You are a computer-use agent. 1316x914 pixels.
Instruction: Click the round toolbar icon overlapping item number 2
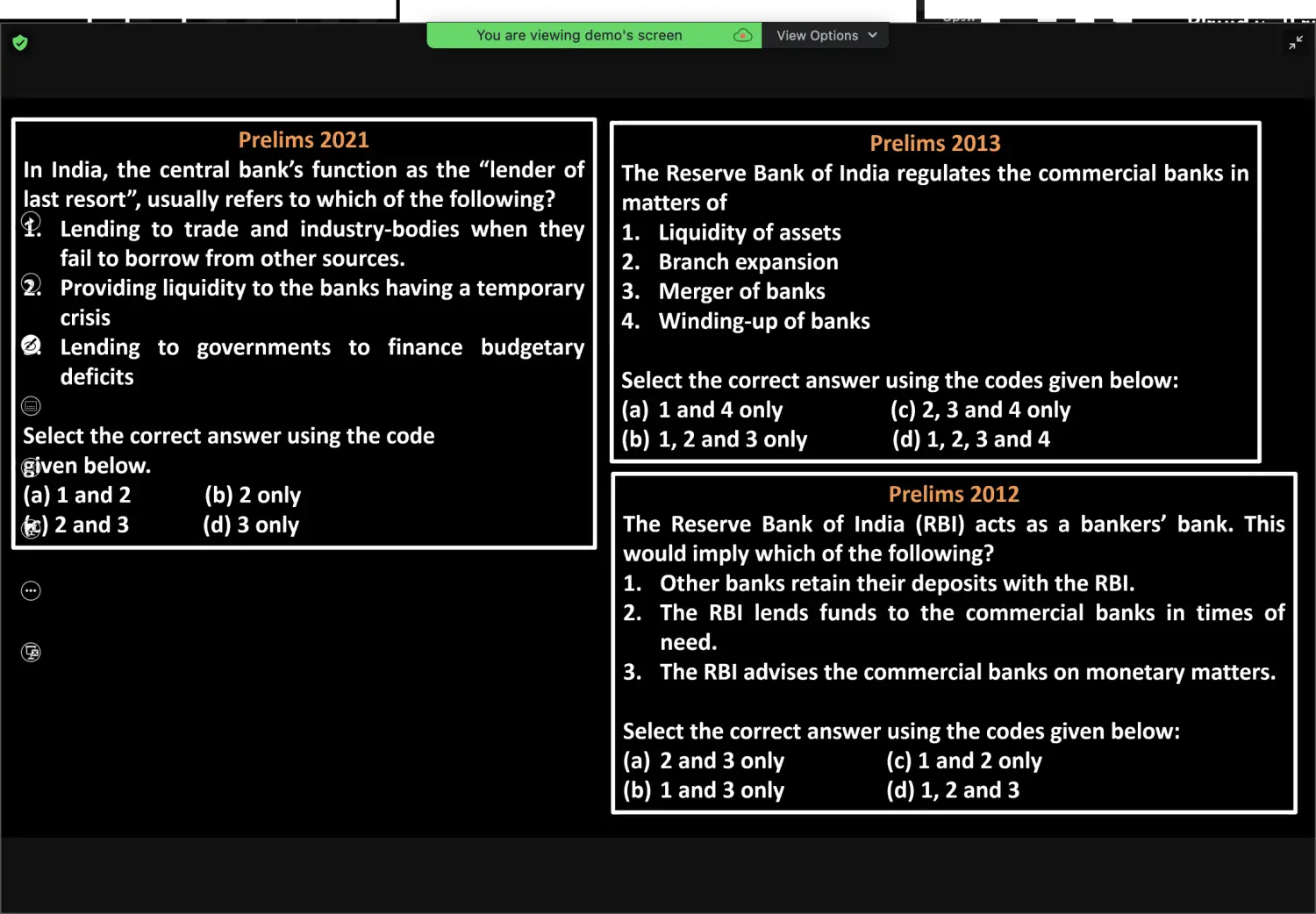(x=31, y=283)
